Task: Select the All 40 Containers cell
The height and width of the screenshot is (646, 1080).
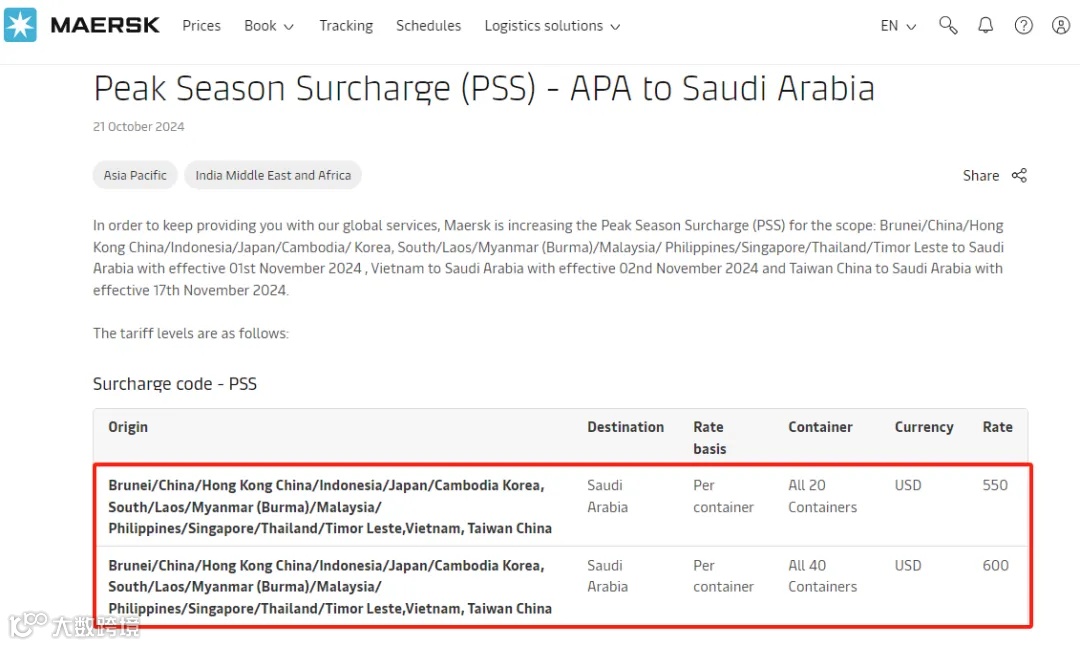Action: pos(822,576)
